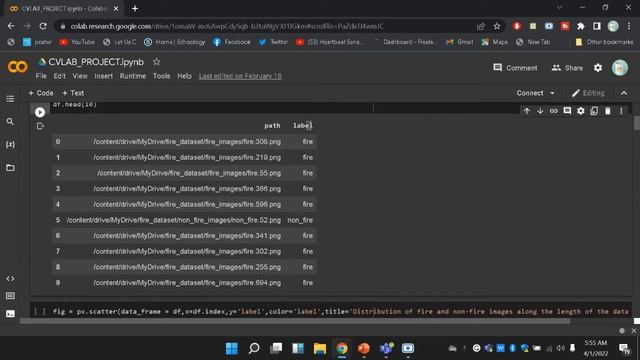The height and width of the screenshot is (360, 640).
Task: Select the non_fire label cell in row 5
Action: [300, 220]
